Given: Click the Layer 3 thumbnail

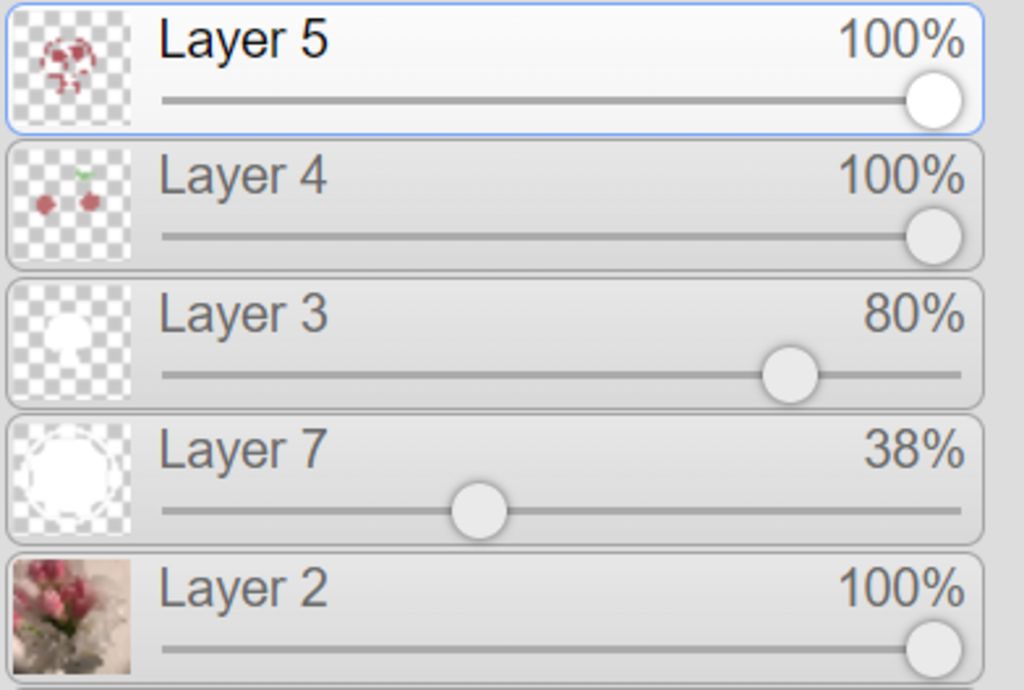Looking at the screenshot, I should click(x=71, y=342).
